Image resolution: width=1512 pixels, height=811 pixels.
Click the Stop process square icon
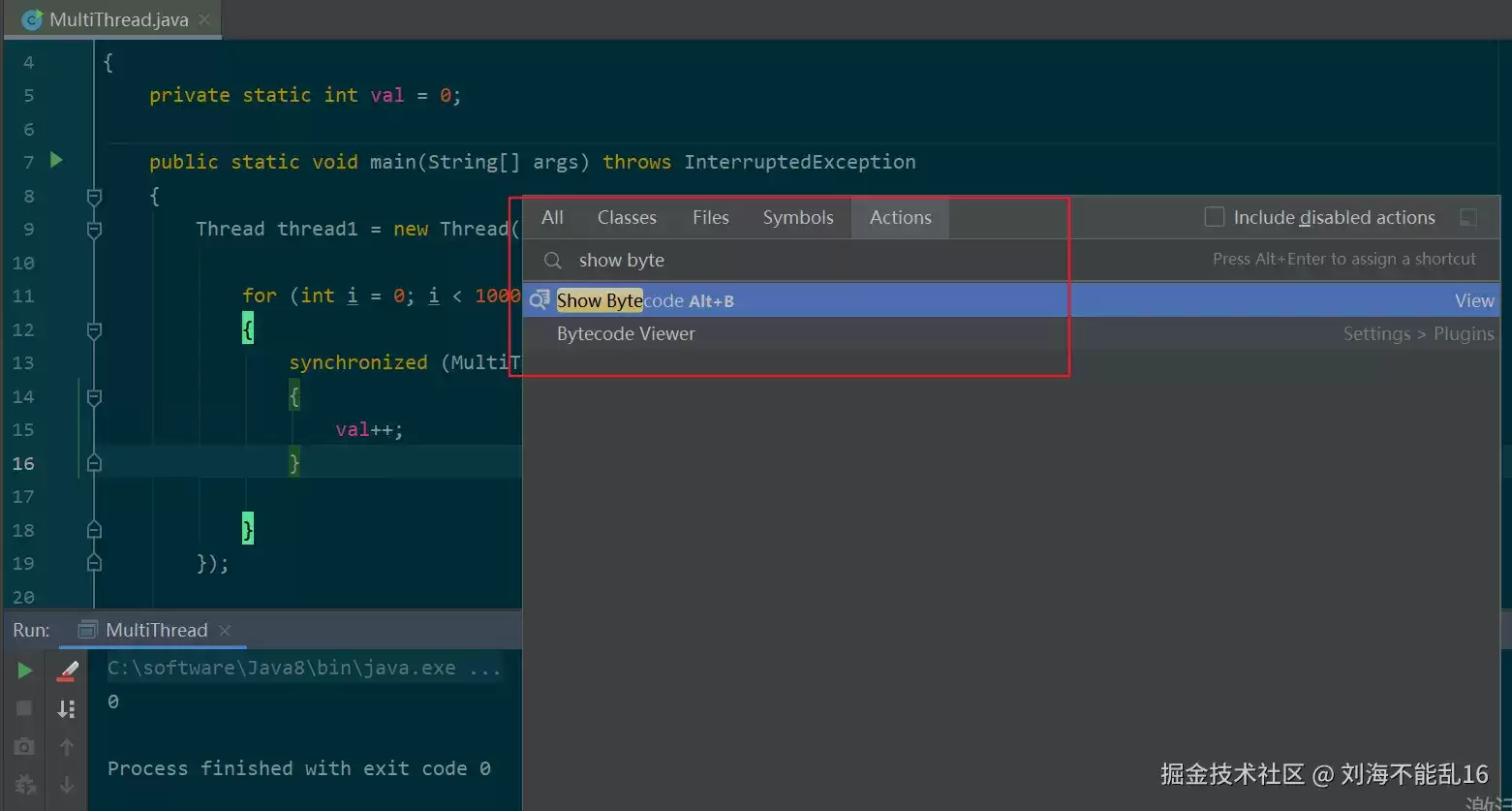24,708
